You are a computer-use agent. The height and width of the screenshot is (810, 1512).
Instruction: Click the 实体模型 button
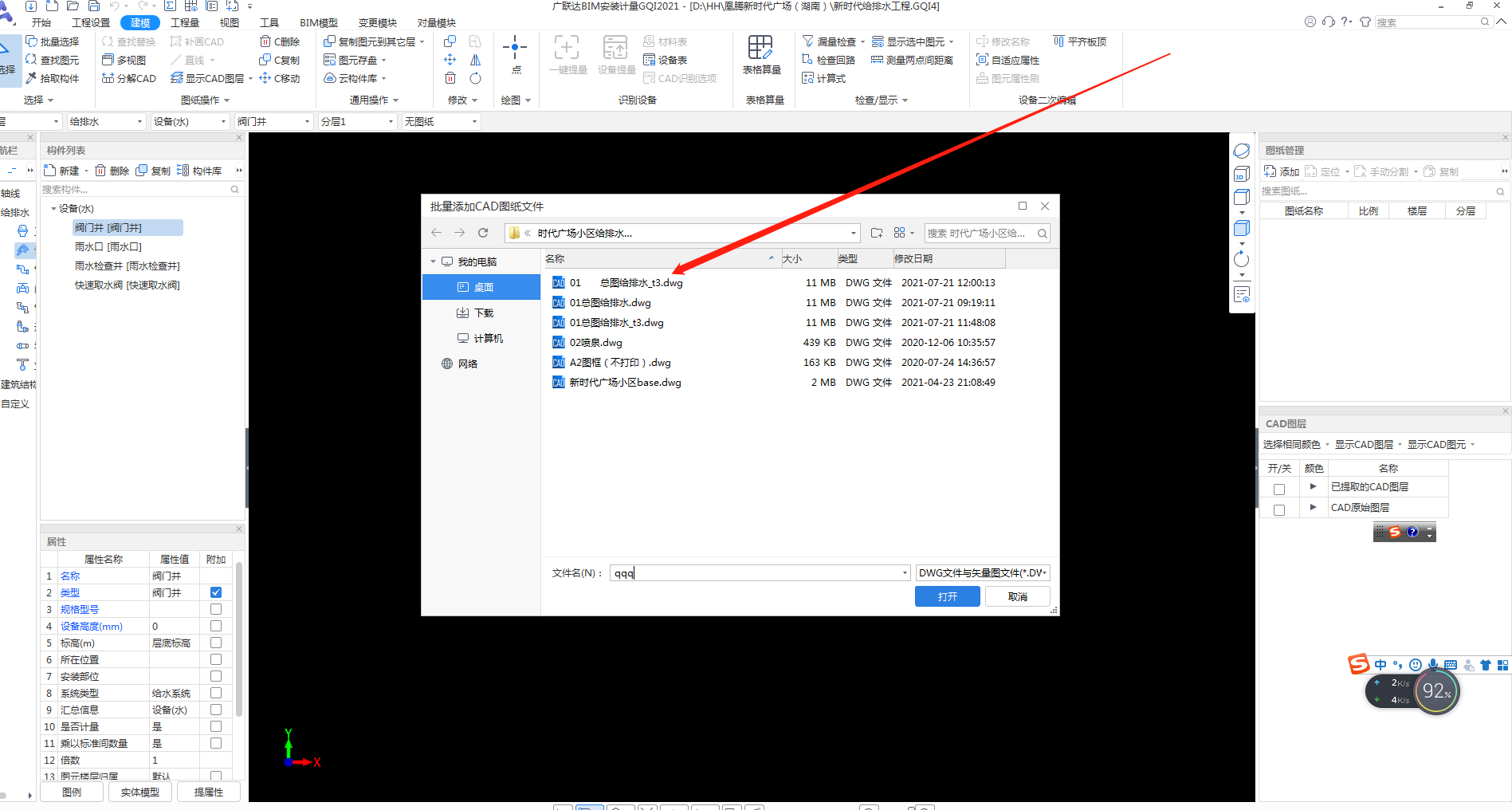140,792
